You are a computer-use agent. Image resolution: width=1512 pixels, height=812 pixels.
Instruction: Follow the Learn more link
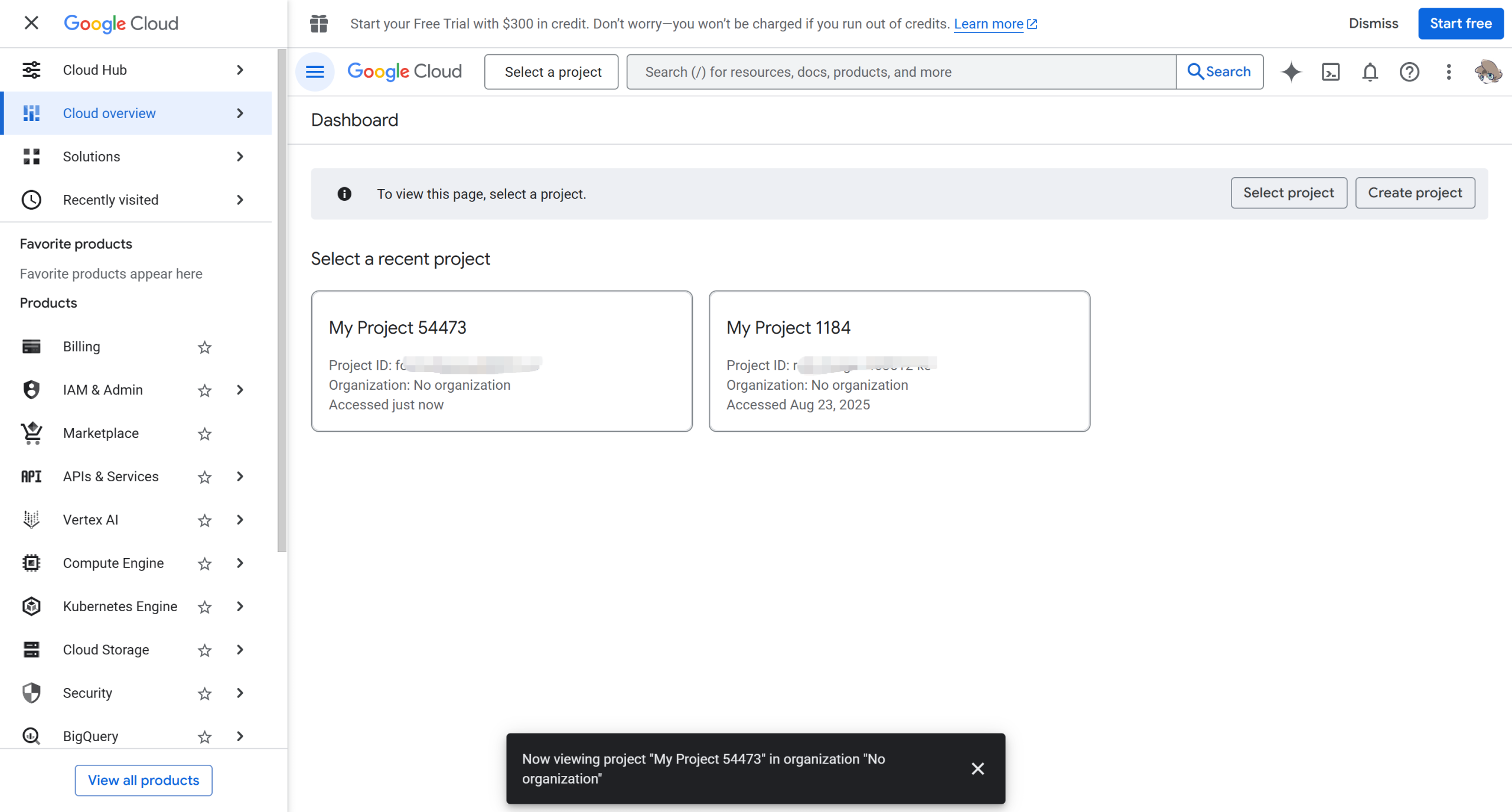(x=988, y=24)
